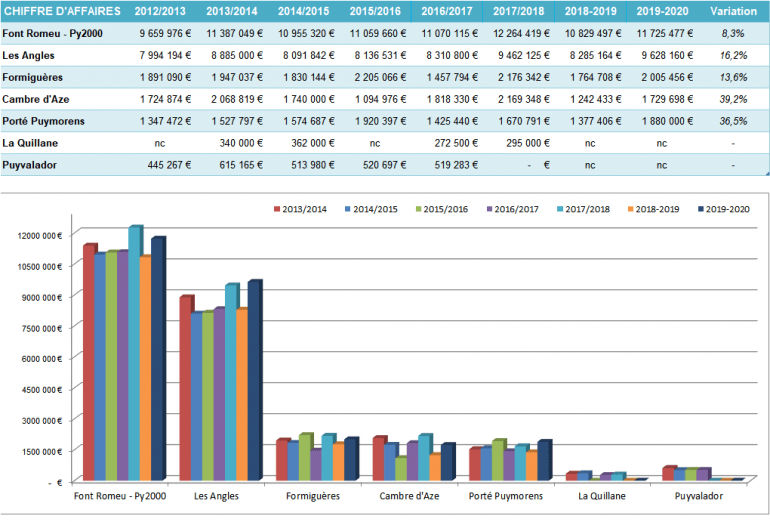Click the green 2015/2016 legend swatch
Image resolution: width=770 pixels, height=522 pixels.
click(x=418, y=209)
